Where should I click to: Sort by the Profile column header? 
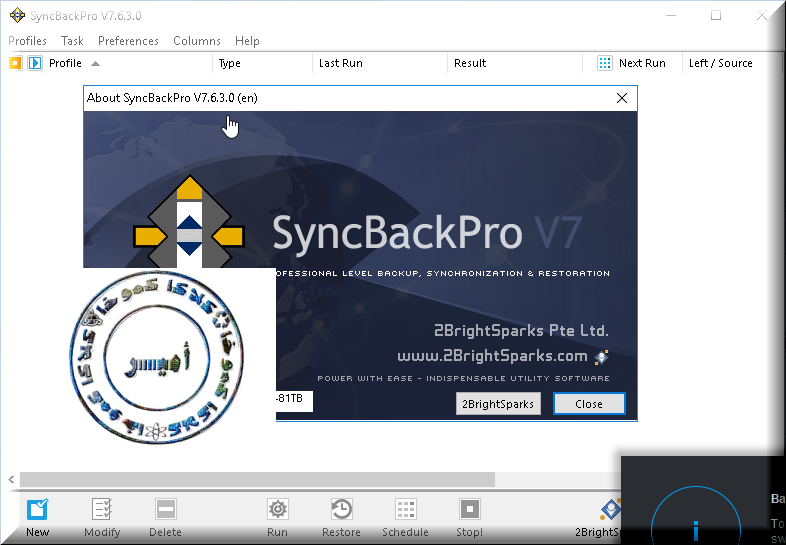(65, 63)
